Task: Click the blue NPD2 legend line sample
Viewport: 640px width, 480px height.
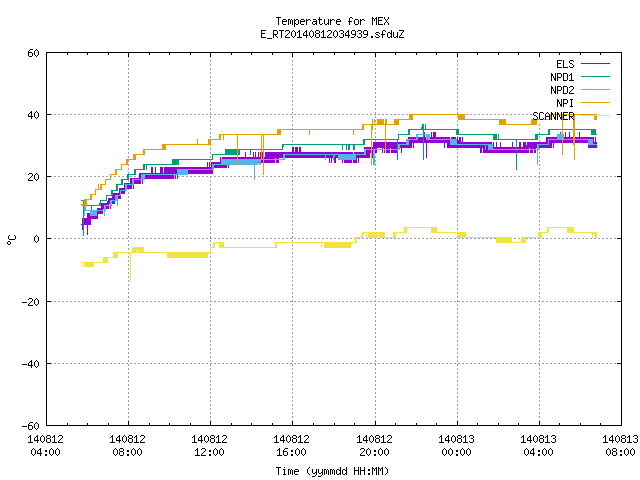Action: pyautogui.click(x=595, y=90)
